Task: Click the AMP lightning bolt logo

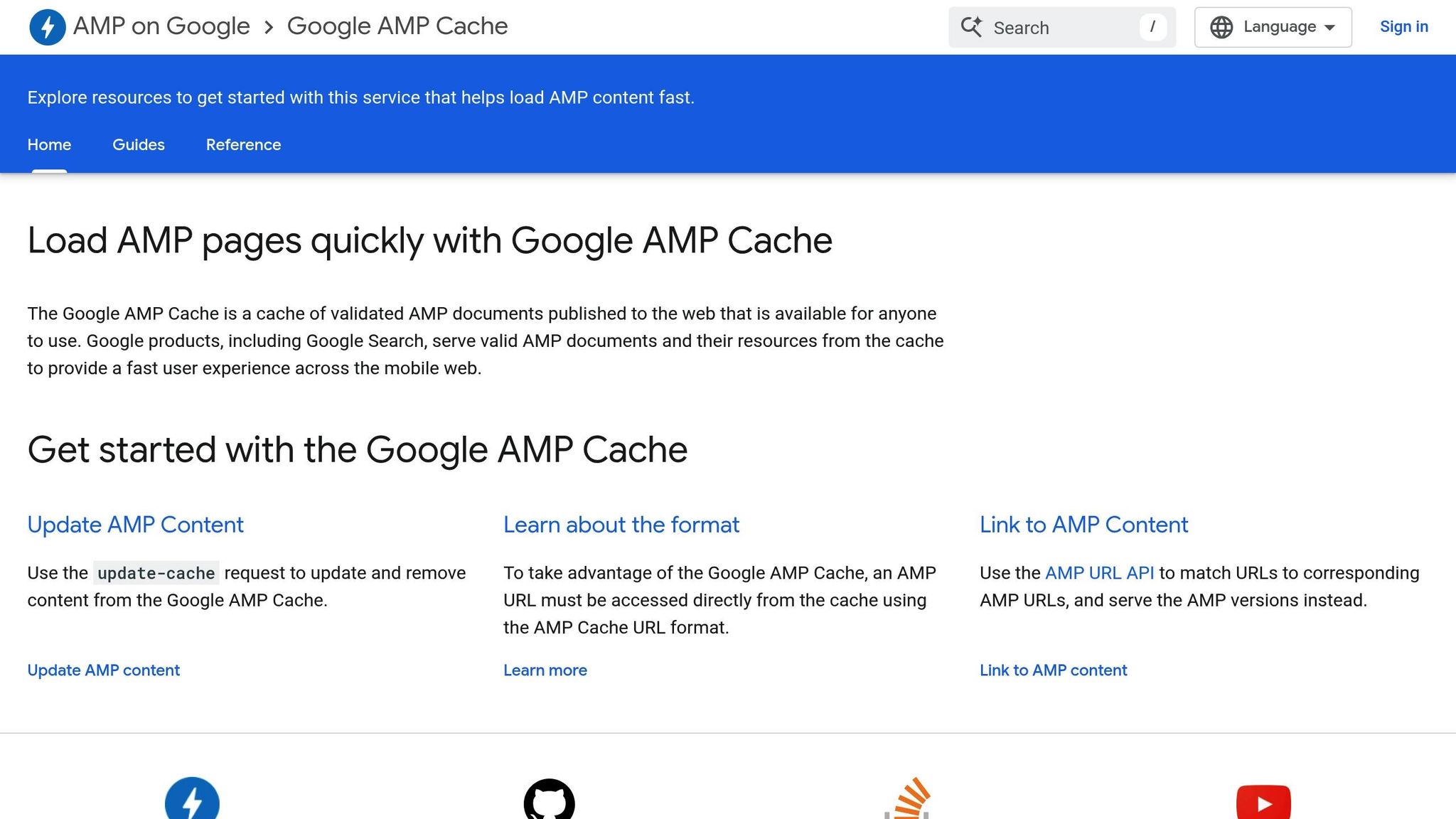Action: [x=47, y=26]
